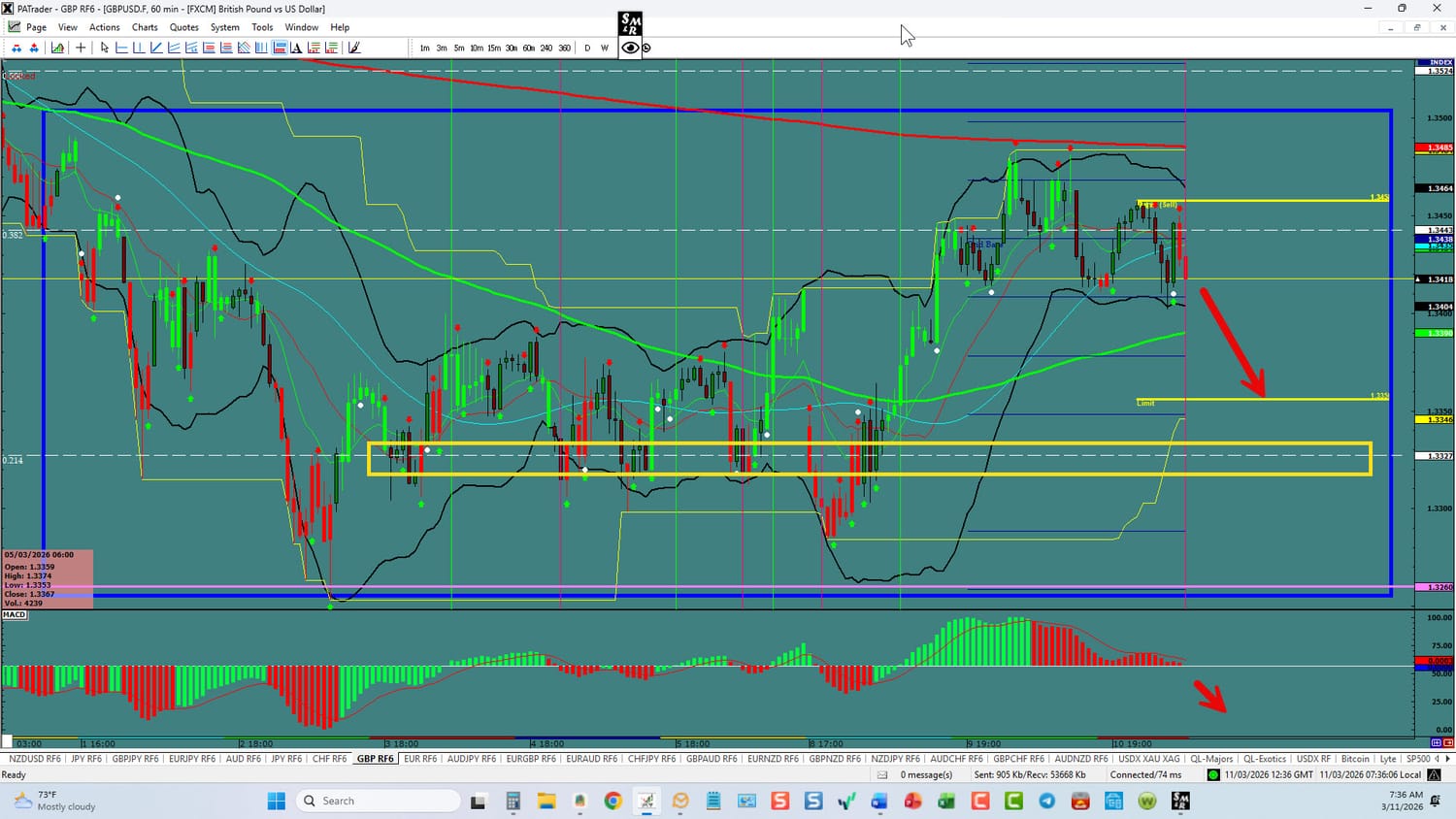Switch to the 15m timeframe
The height and width of the screenshot is (819, 1456).
click(x=494, y=48)
